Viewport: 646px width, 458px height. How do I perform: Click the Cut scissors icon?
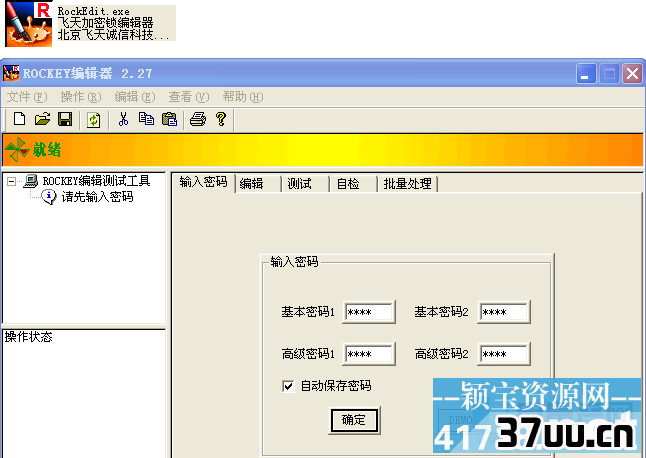coord(123,119)
